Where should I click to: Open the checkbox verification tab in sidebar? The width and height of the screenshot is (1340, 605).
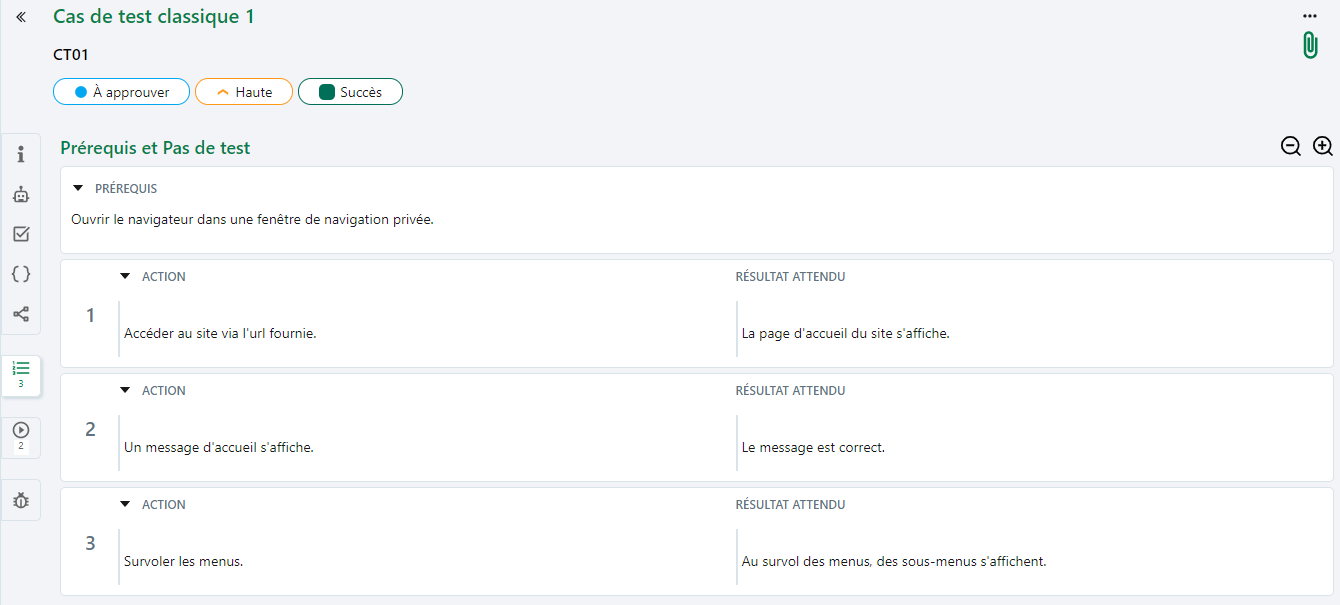click(x=21, y=234)
